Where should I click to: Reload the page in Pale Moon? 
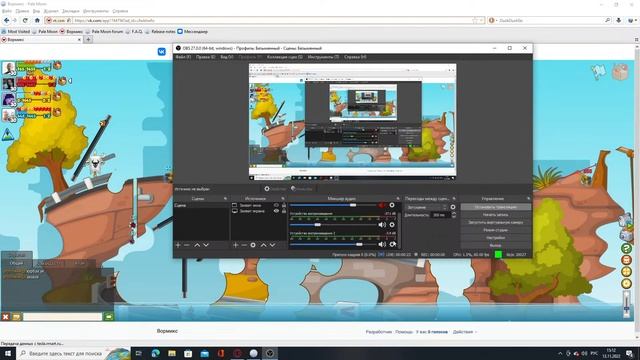pos(25,20)
